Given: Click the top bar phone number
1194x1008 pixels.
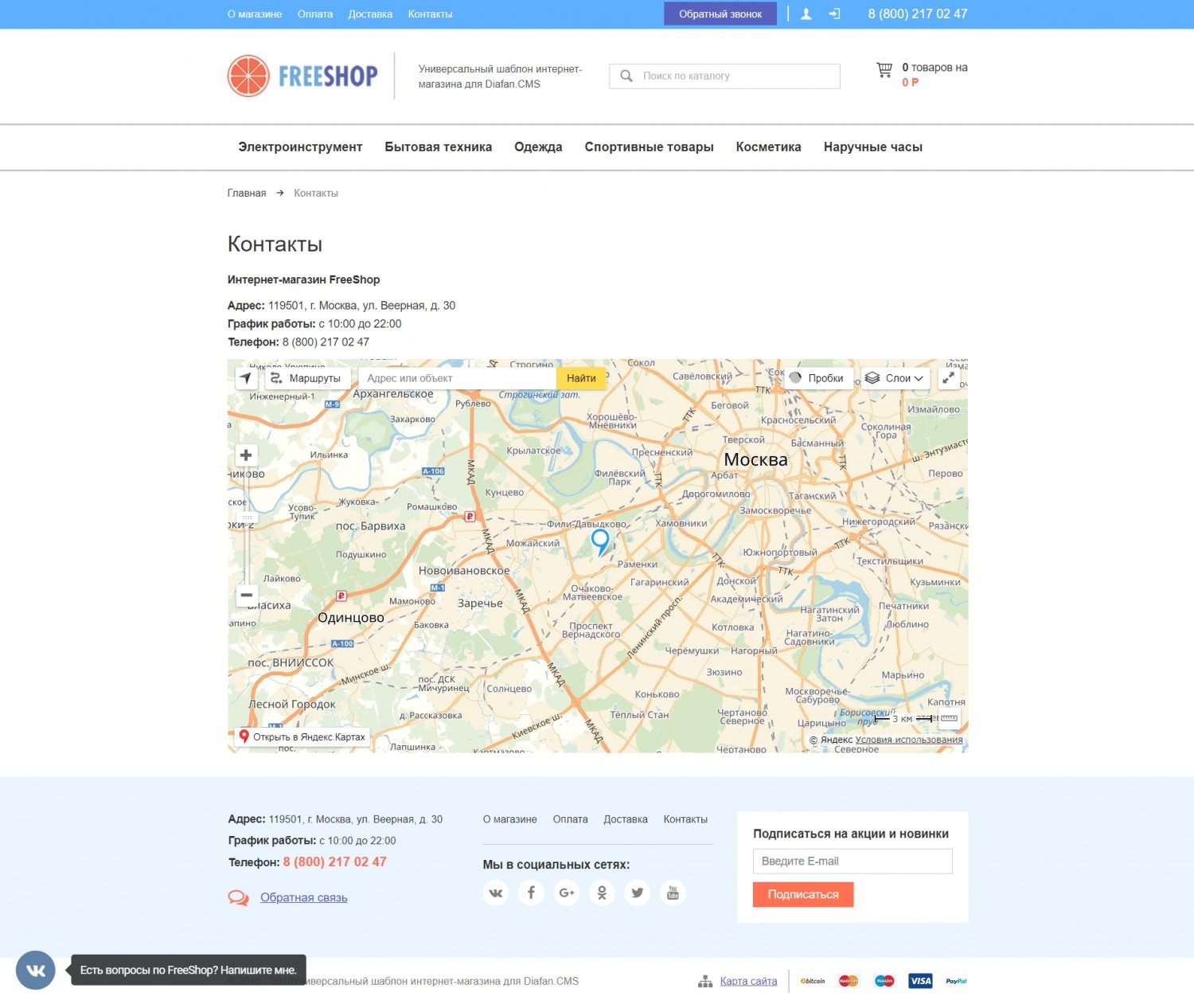Looking at the screenshot, I should click(918, 14).
